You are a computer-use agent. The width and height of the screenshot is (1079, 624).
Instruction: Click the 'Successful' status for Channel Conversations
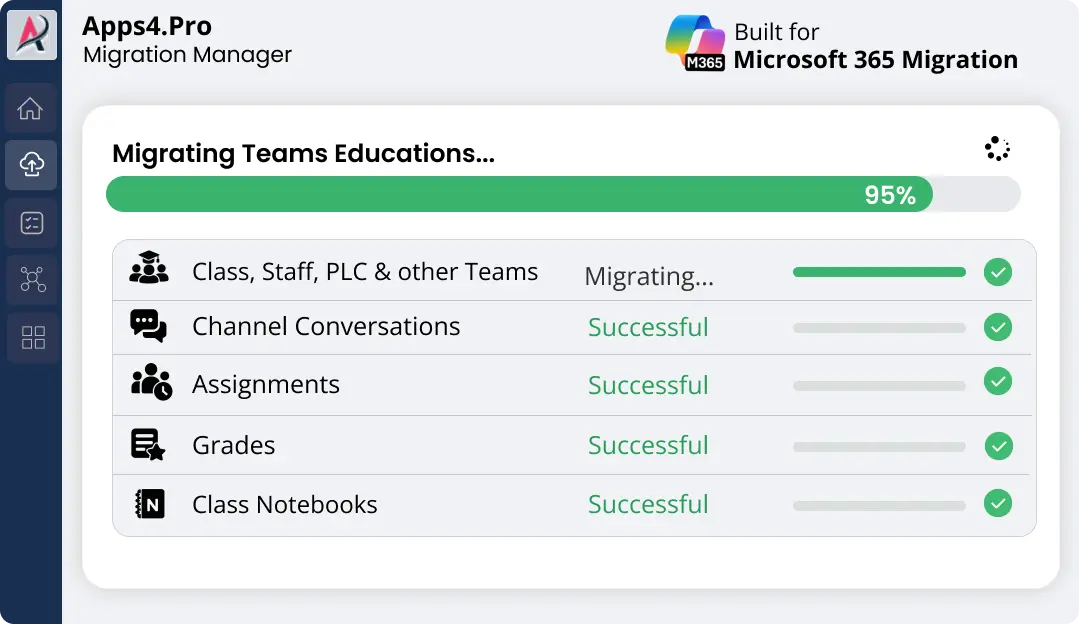coord(648,327)
